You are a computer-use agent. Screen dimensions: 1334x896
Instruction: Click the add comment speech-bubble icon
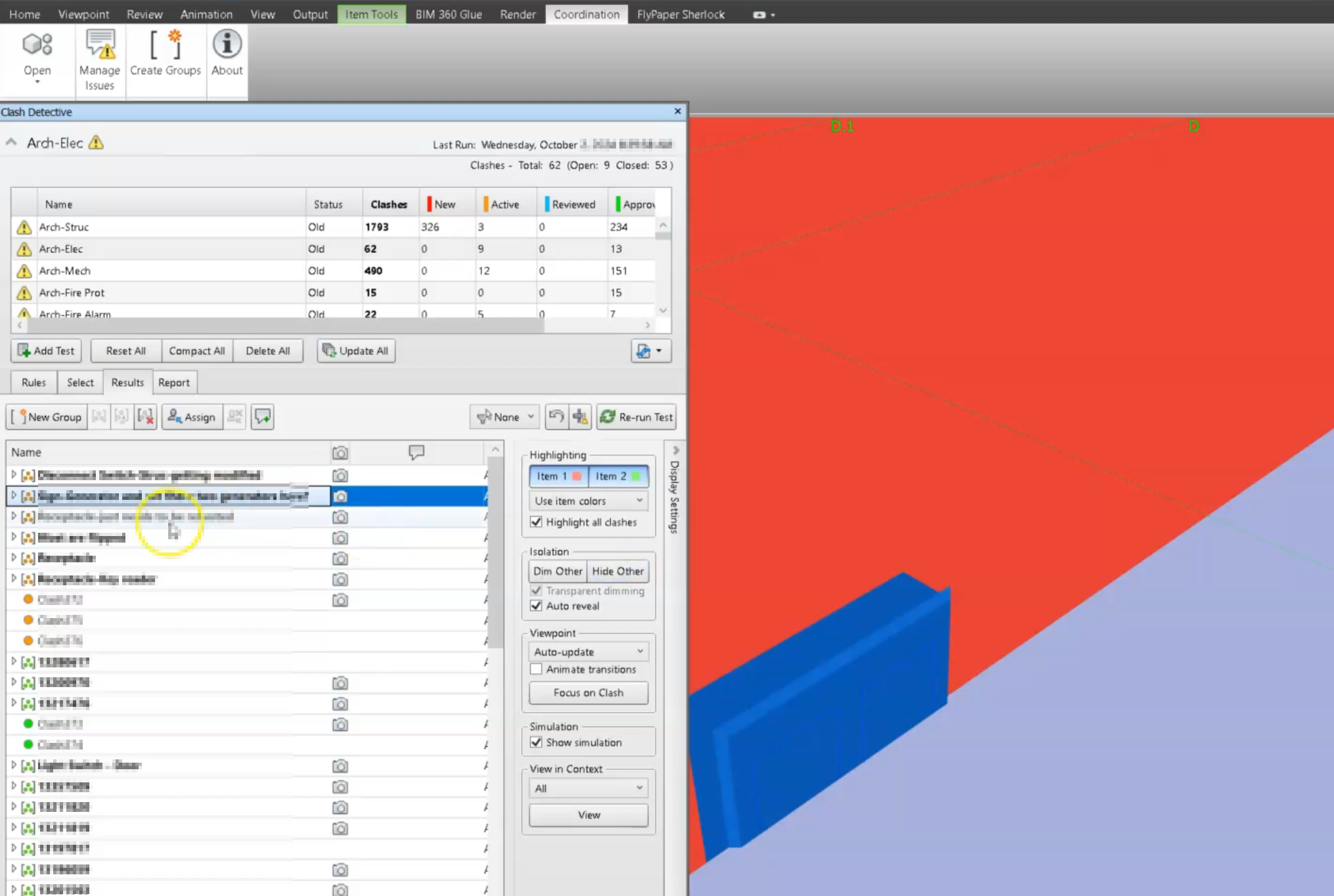[x=263, y=416]
